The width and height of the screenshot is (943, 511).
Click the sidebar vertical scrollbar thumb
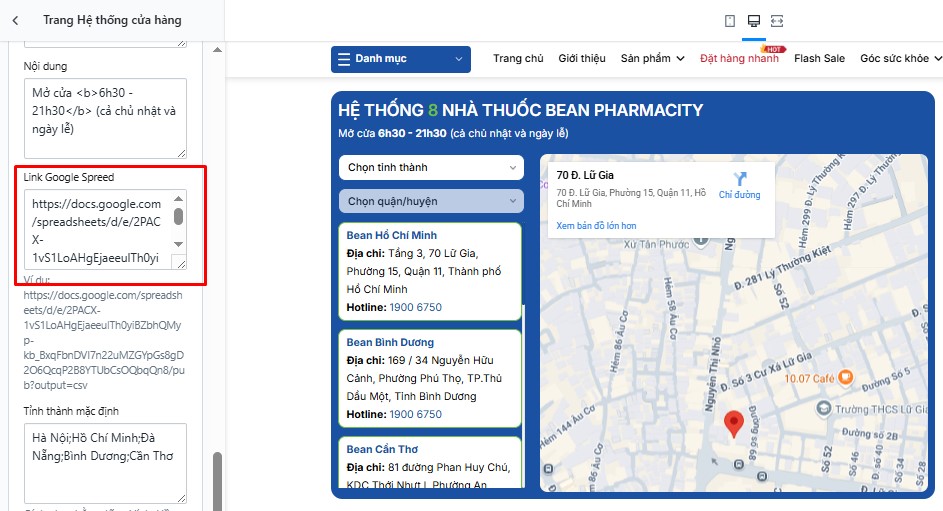[218, 481]
